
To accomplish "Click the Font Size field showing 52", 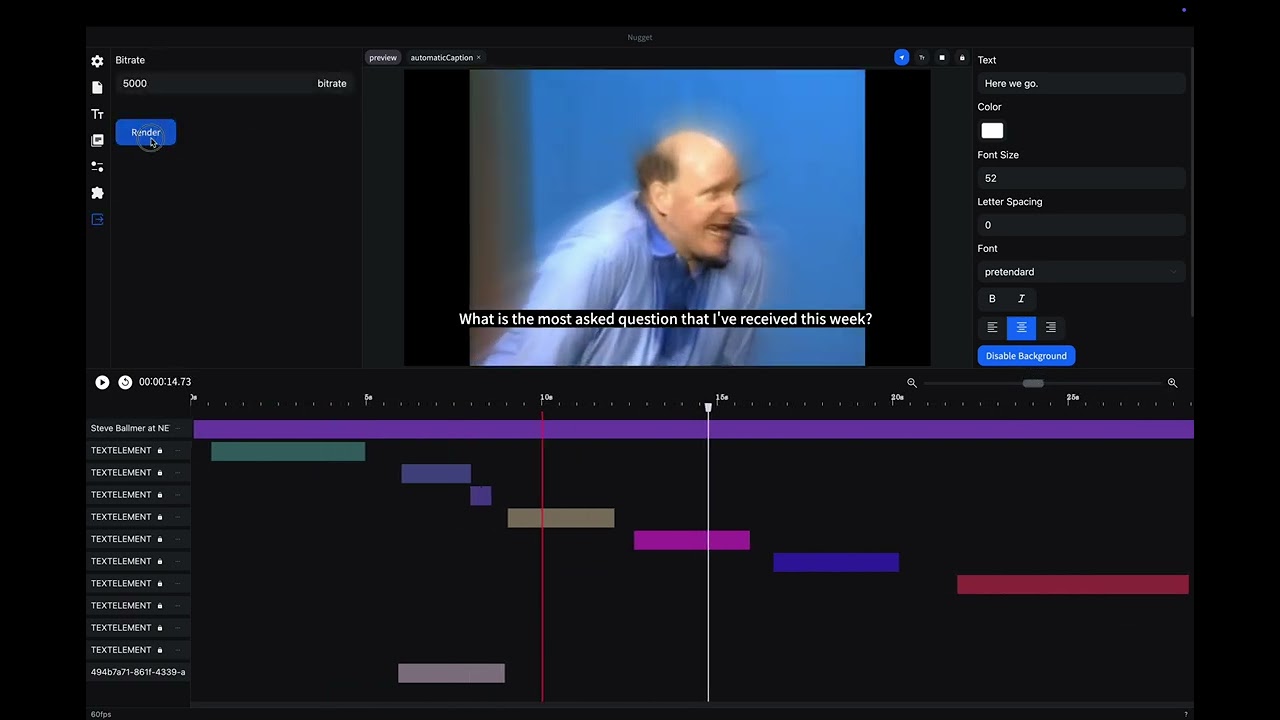I will tap(1081, 178).
